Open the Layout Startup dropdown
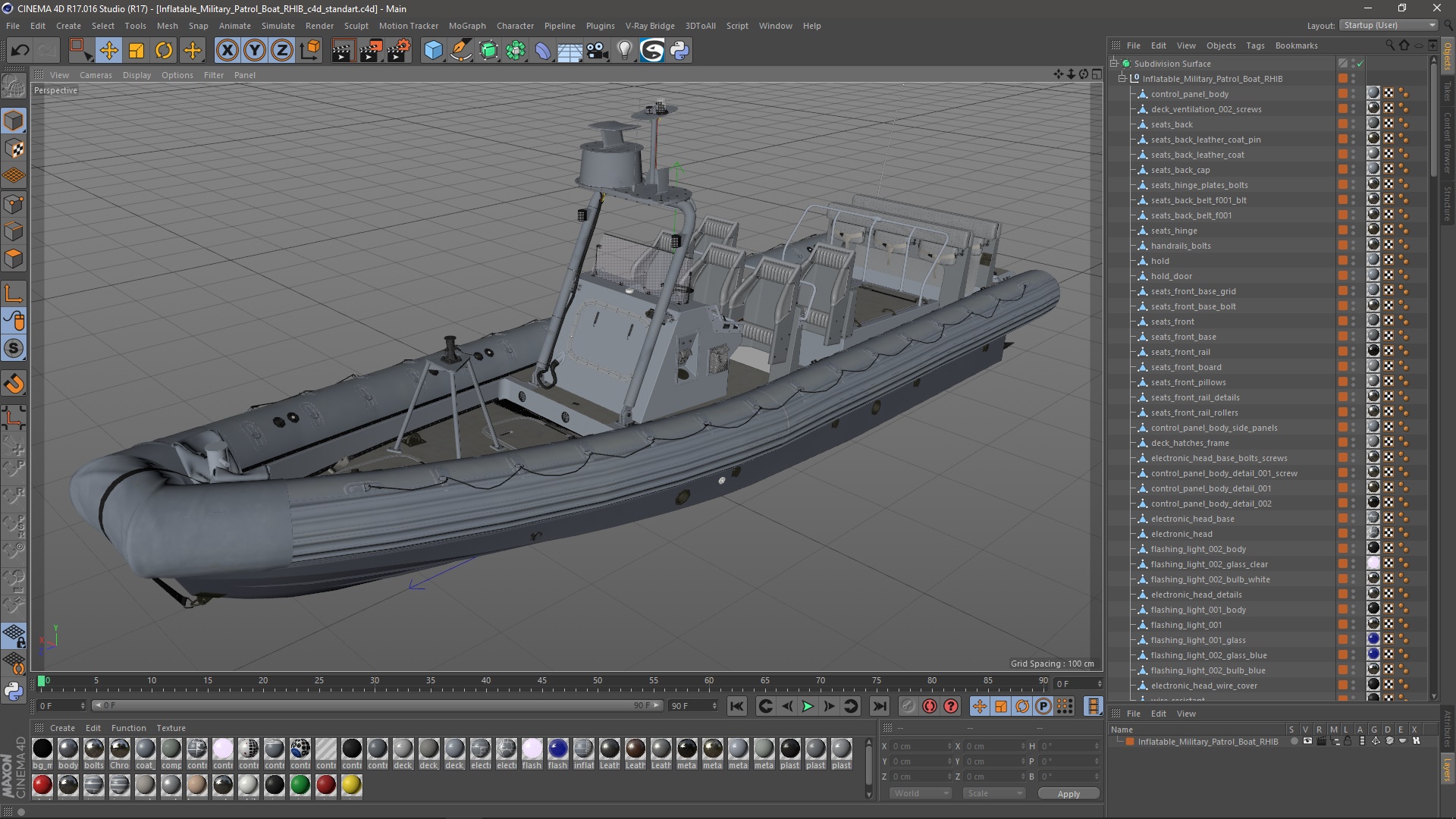 [x=1389, y=25]
